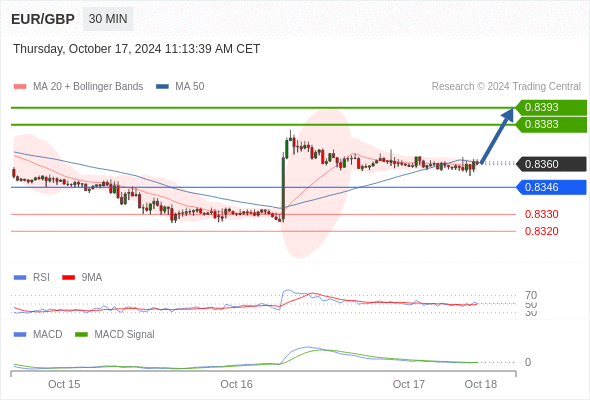Click the MACD legend label

coord(48,334)
